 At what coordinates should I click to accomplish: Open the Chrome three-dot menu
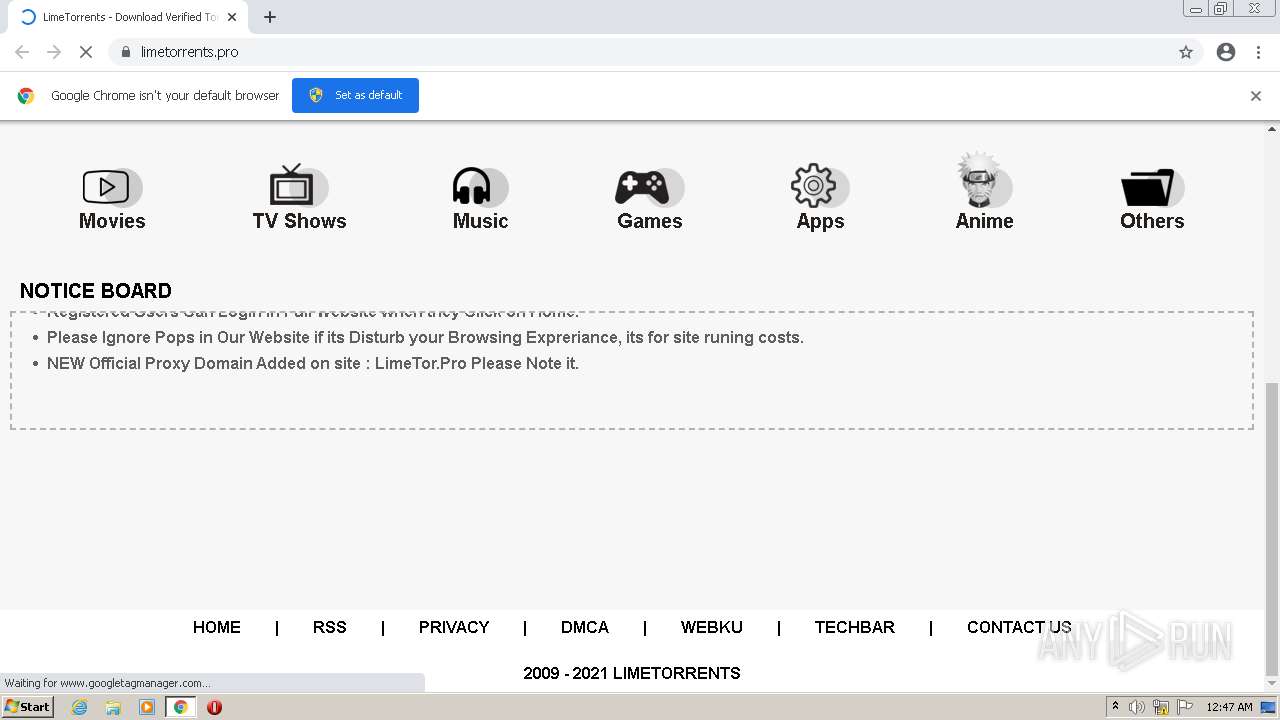pyautogui.click(x=1258, y=52)
